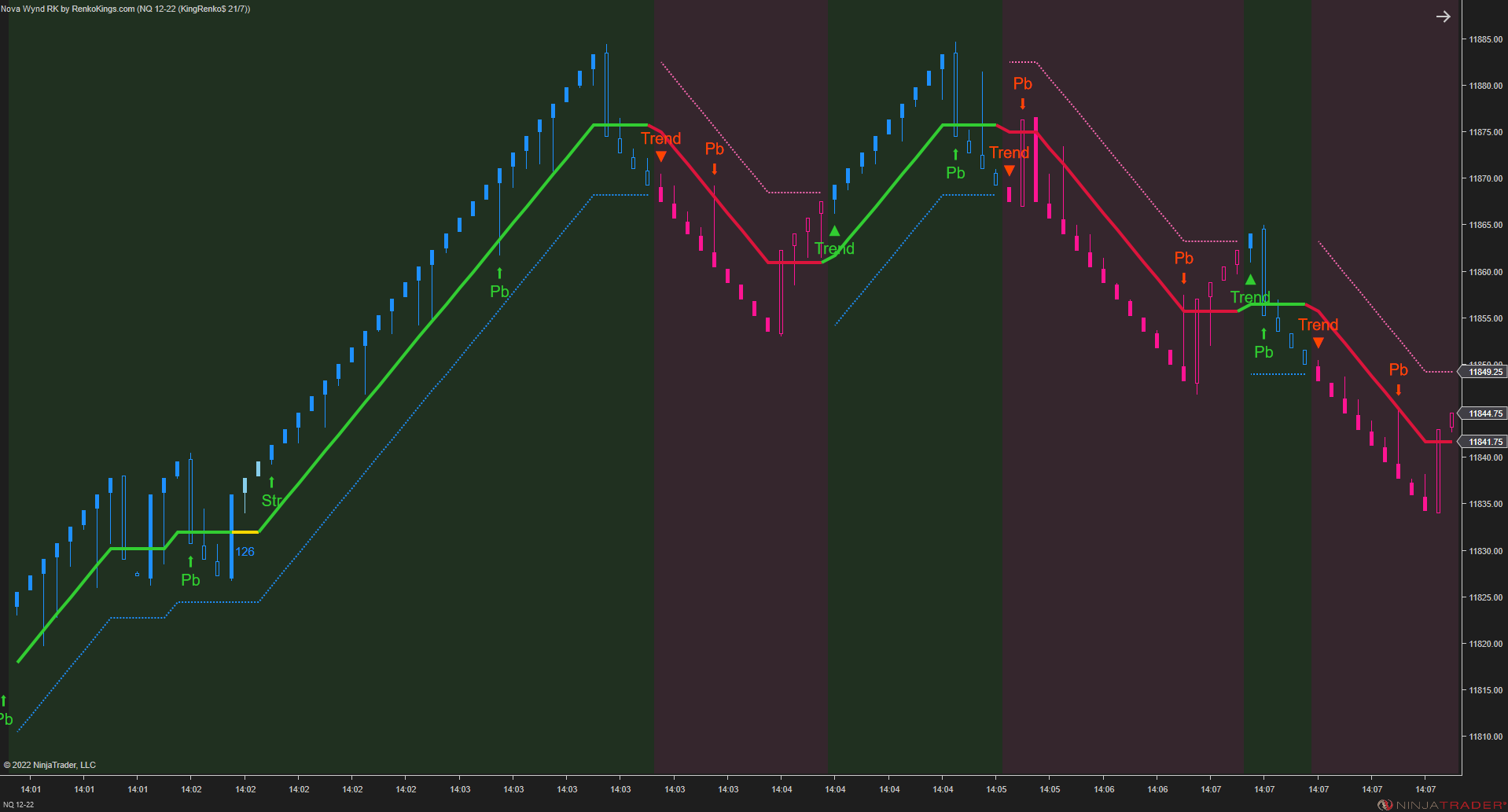Click the NQ 12-22 tab label
The width and height of the screenshot is (1508, 812).
(20, 805)
